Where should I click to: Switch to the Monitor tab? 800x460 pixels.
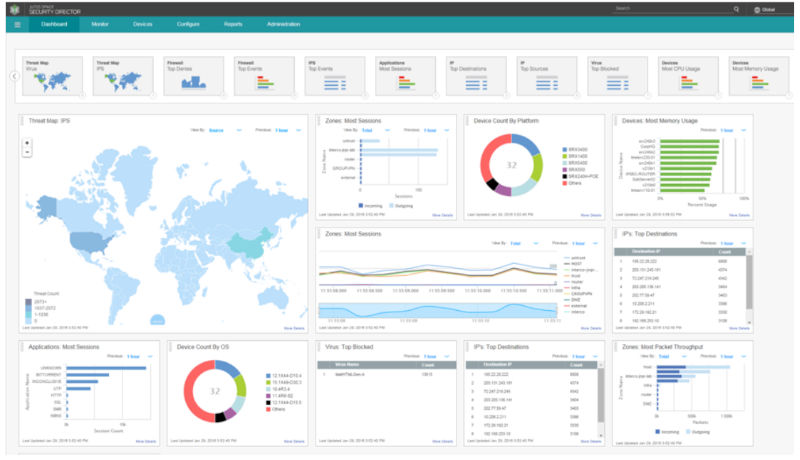(100, 22)
